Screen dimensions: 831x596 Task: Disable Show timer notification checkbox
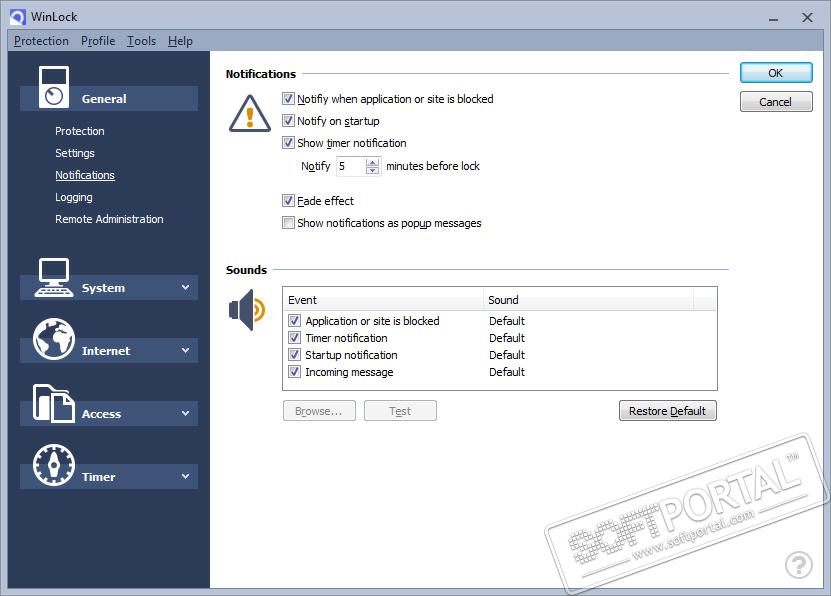pyautogui.click(x=288, y=143)
